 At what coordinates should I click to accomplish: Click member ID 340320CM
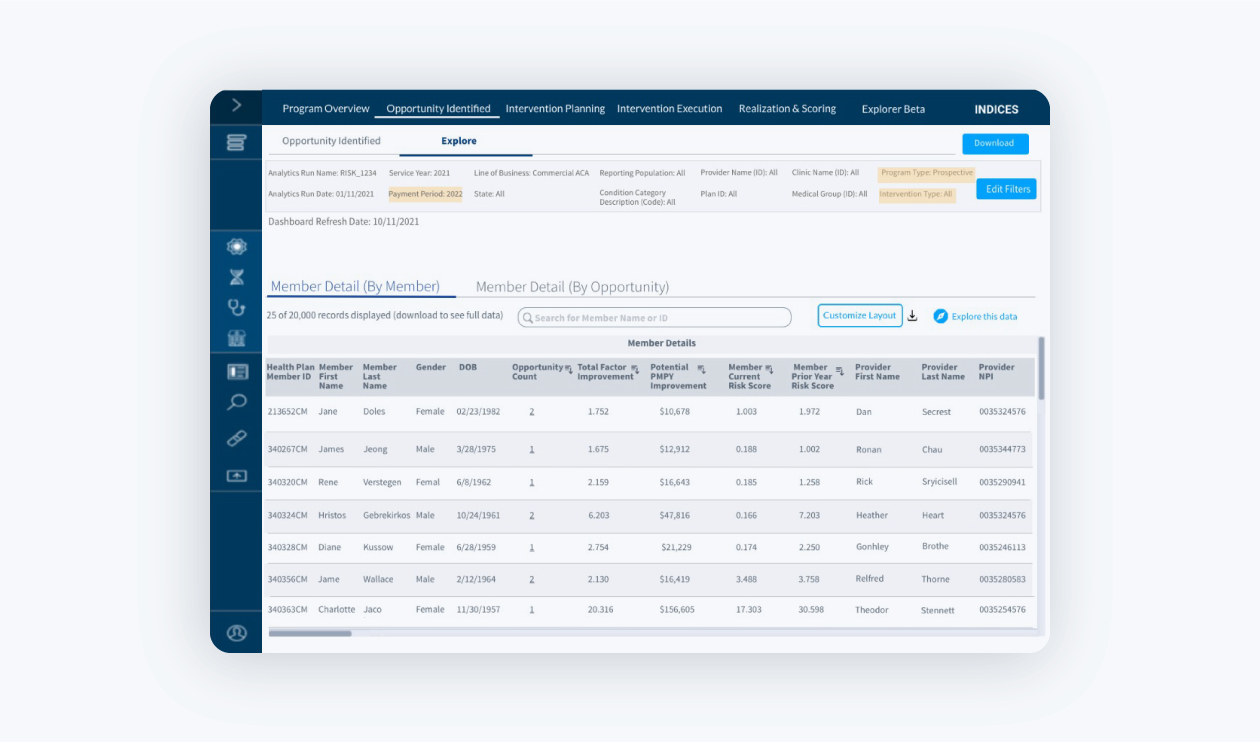click(x=288, y=482)
